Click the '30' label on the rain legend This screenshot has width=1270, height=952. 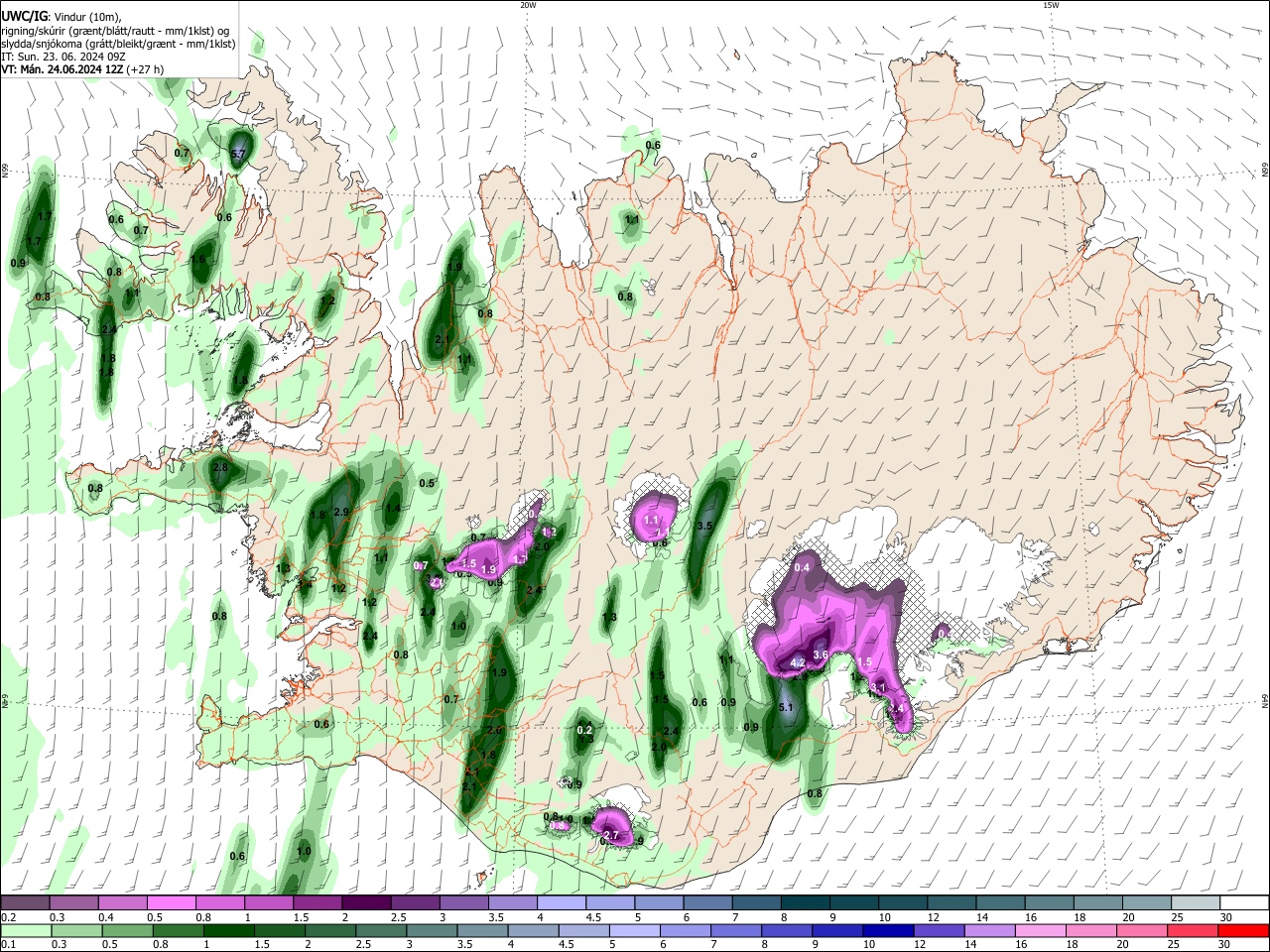click(1225, 944)
